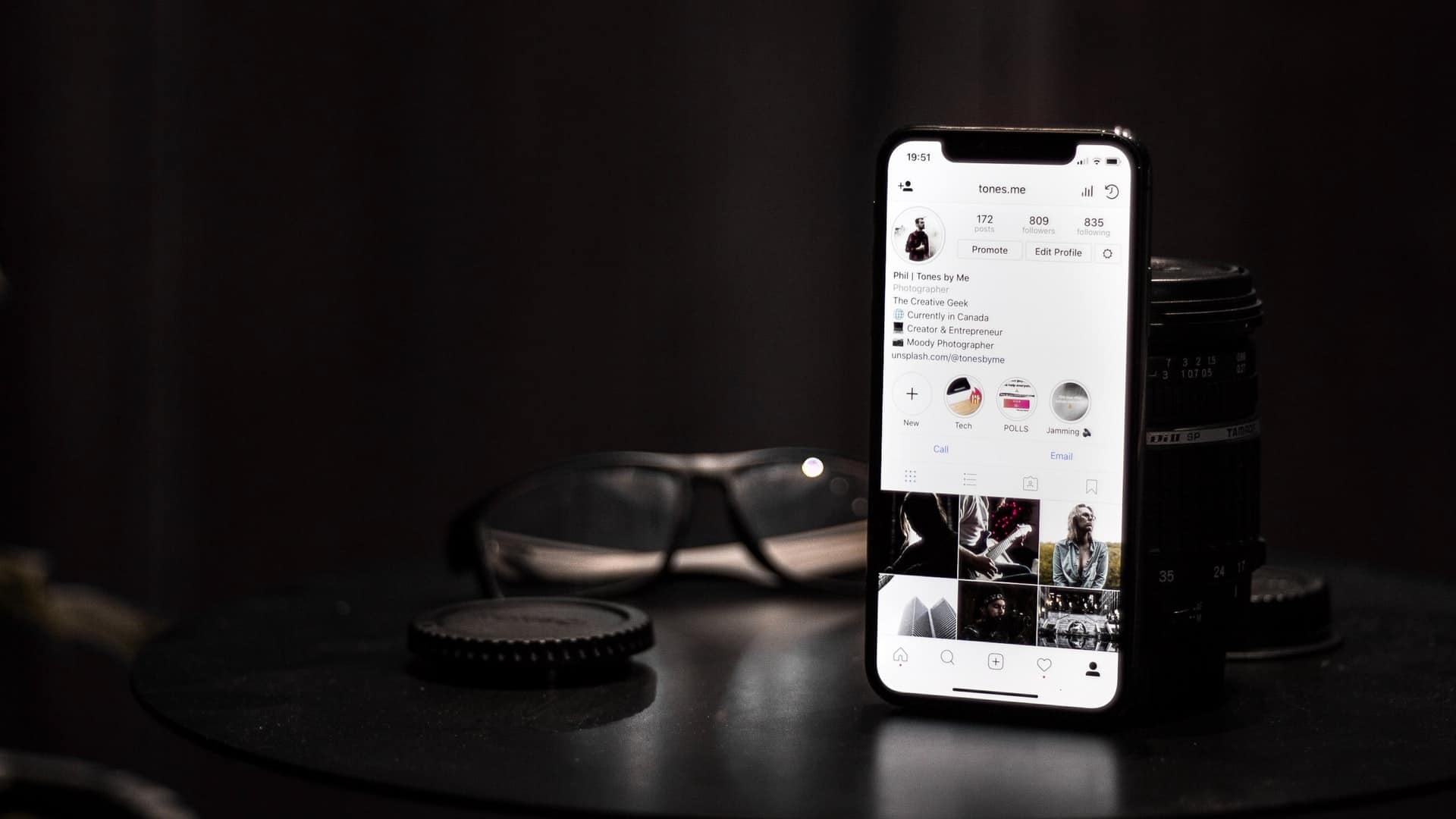The image size is (1456, 819).
Task: Tap the unsplash.com/@tonesbyme profile link
Action: point(948,358)
